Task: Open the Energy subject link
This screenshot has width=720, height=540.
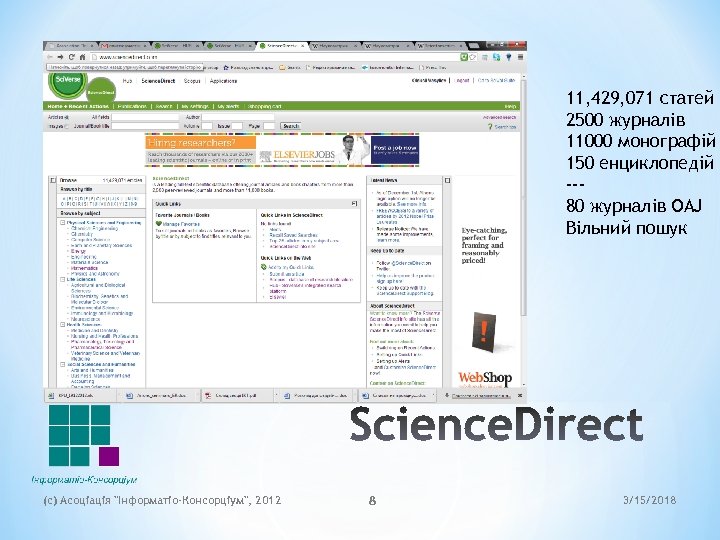Action: click(78, 251)
